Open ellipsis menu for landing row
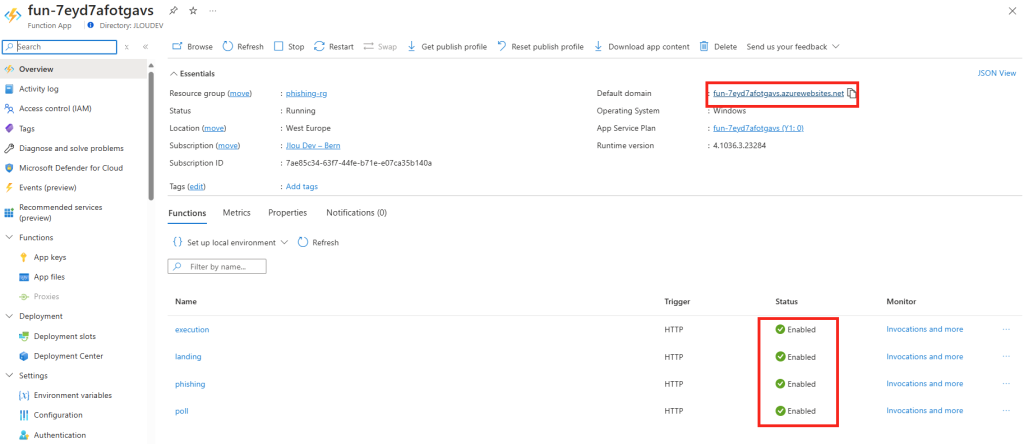 pos(1006,357)
